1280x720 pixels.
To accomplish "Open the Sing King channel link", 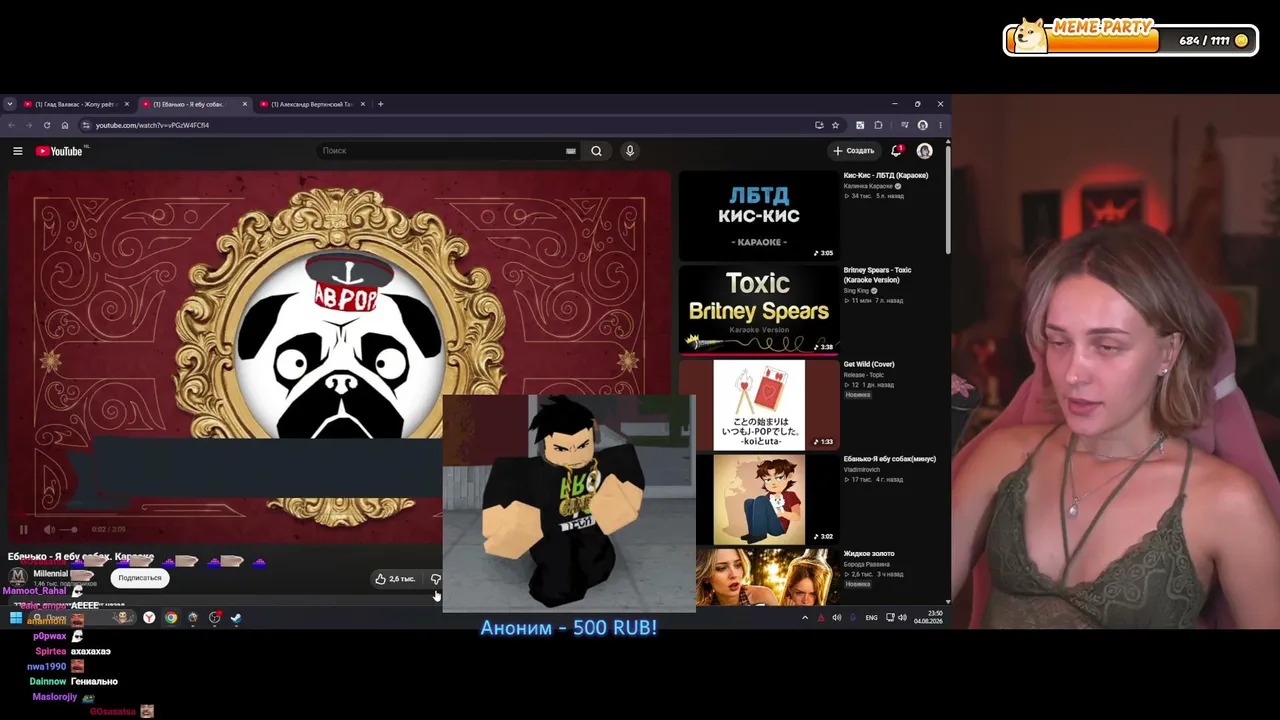I will [x=857, y=291].
